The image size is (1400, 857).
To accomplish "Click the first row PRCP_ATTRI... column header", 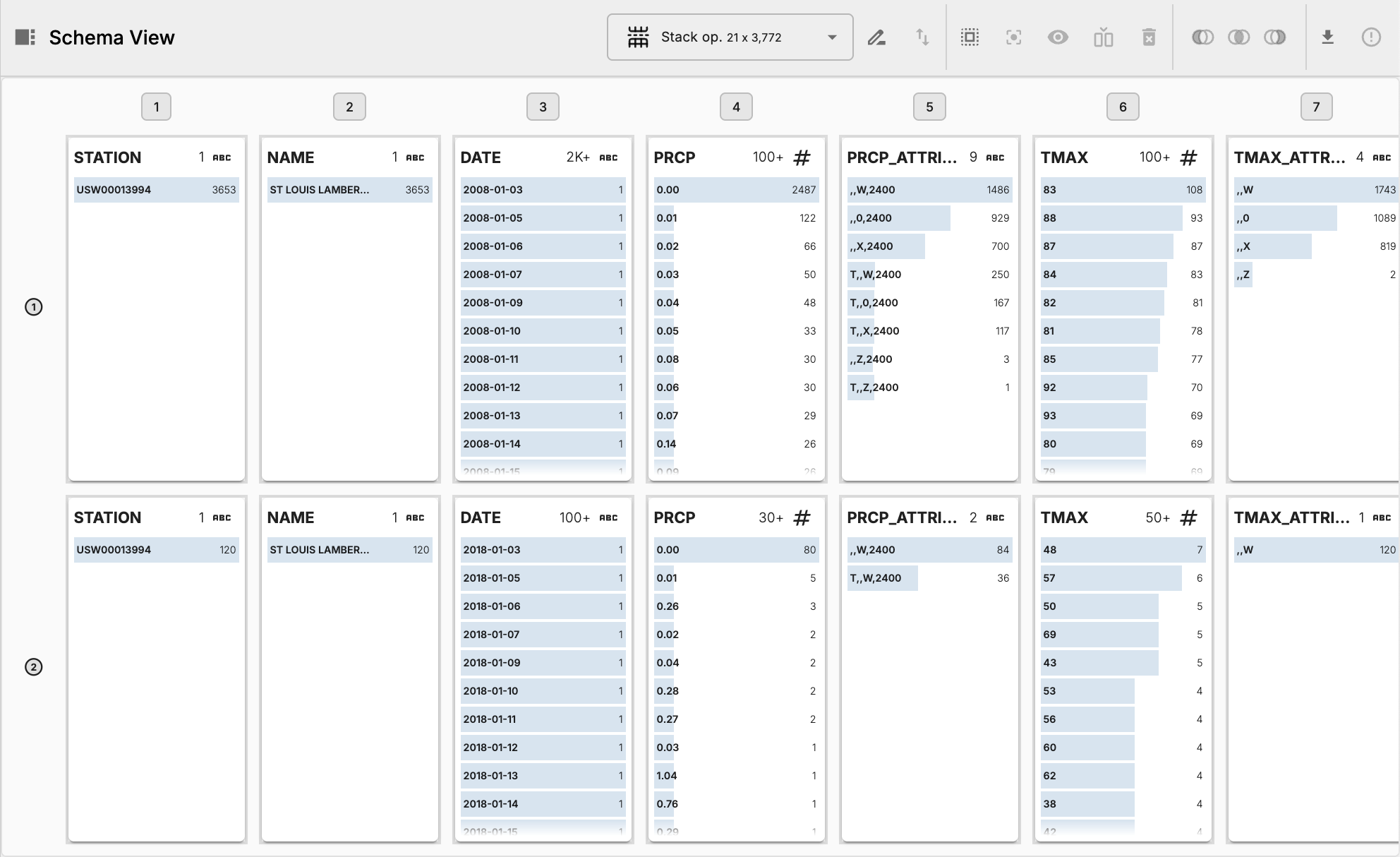I will 902,157.
